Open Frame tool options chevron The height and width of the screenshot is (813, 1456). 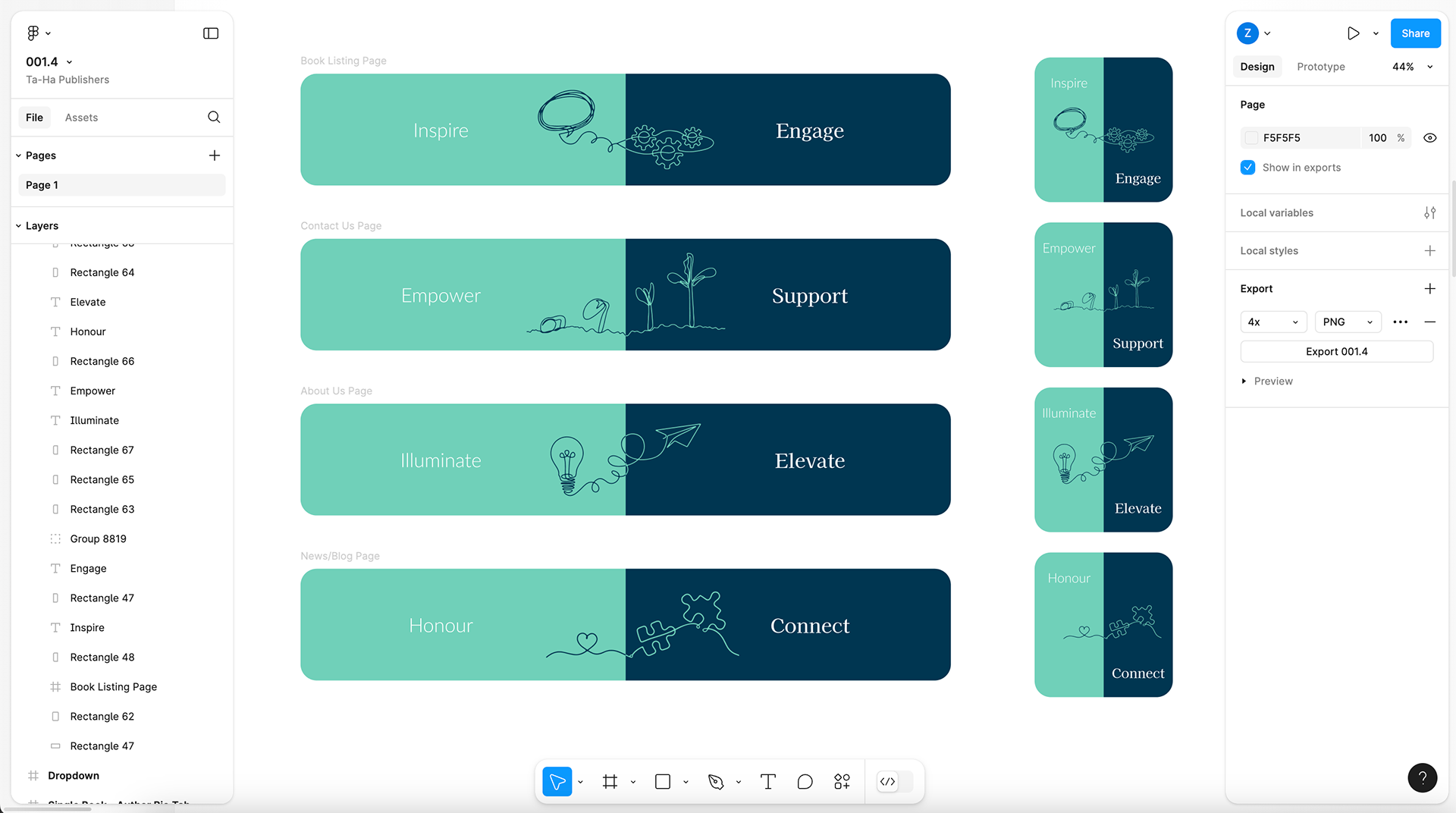click(632, 782)
